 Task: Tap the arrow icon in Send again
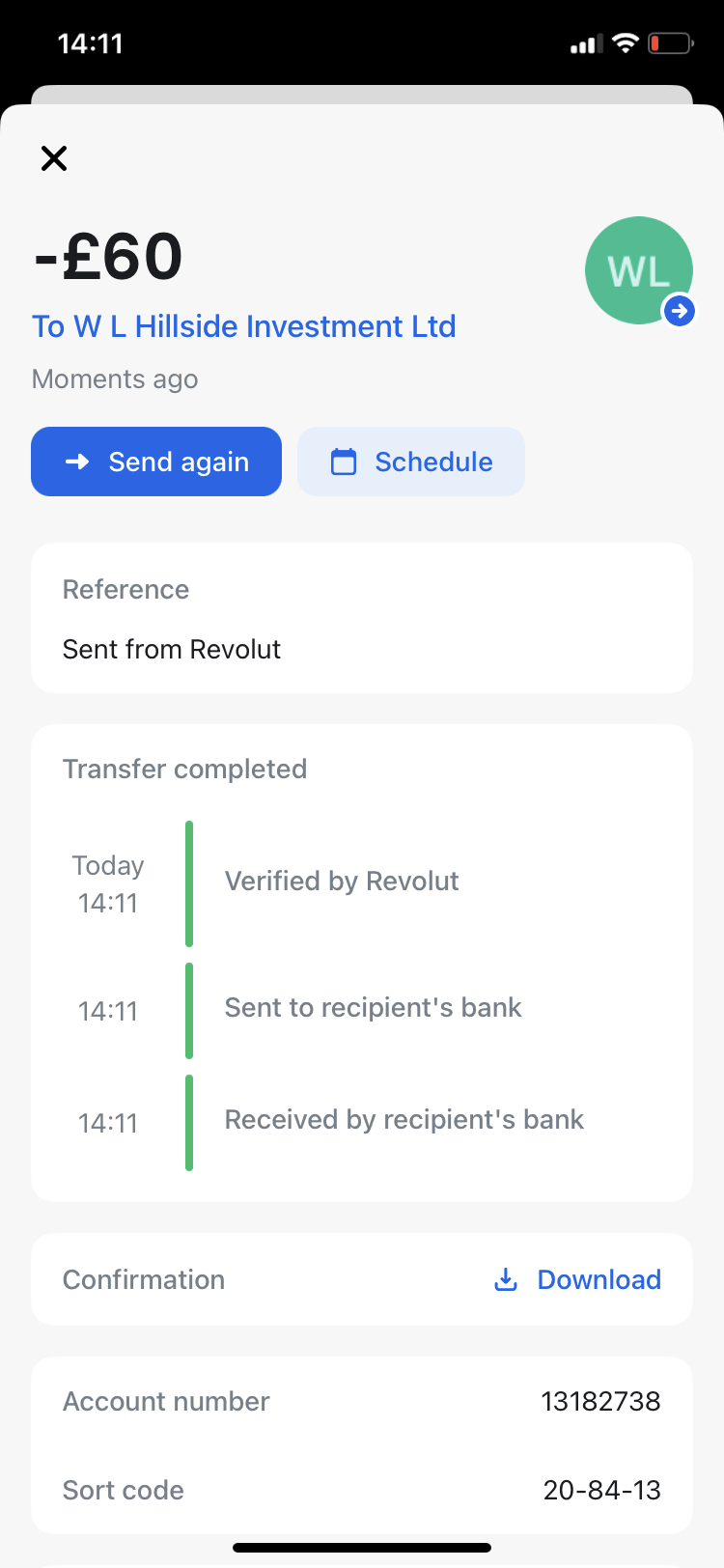[77, 462]
